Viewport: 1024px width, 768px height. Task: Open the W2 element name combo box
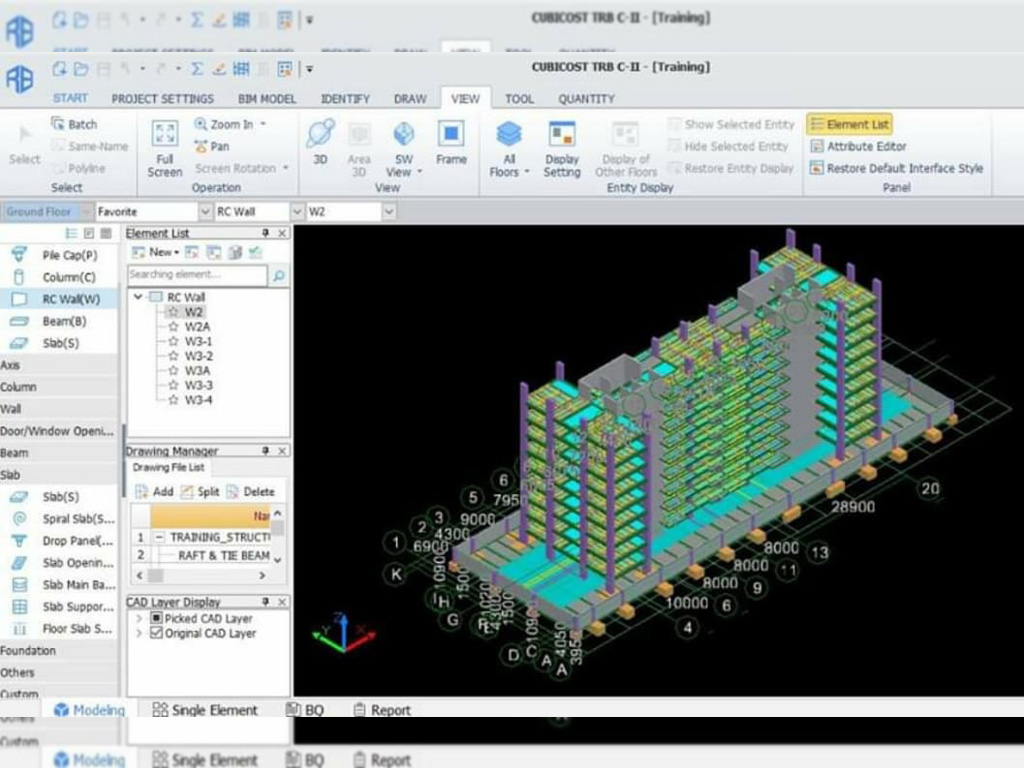351,212
